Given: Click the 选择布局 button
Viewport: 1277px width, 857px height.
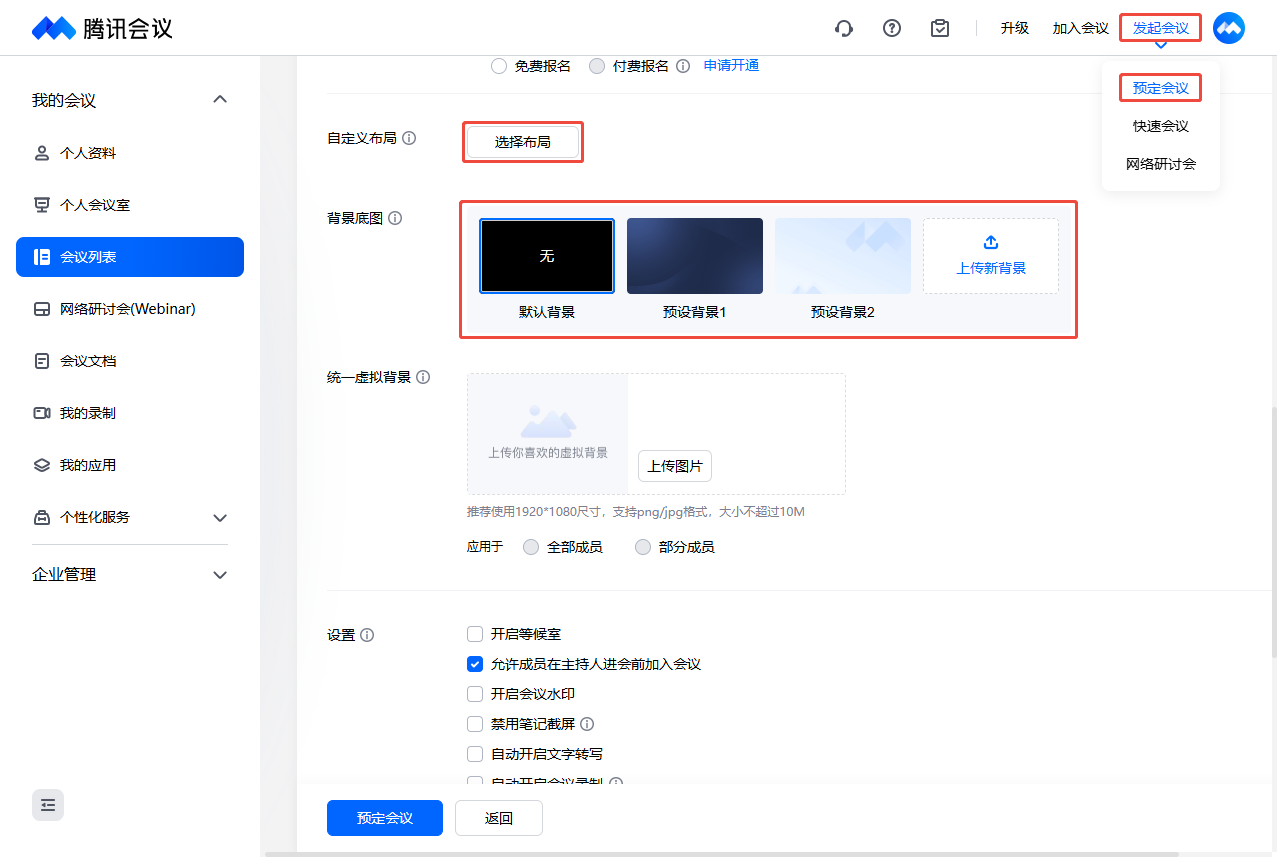Looking at the screenshot, I should coord(523,142).
